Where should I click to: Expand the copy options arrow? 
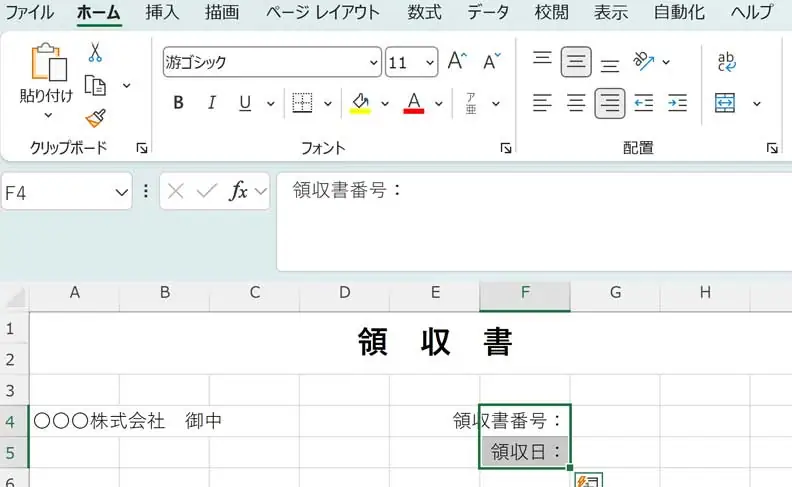point(126,85)
